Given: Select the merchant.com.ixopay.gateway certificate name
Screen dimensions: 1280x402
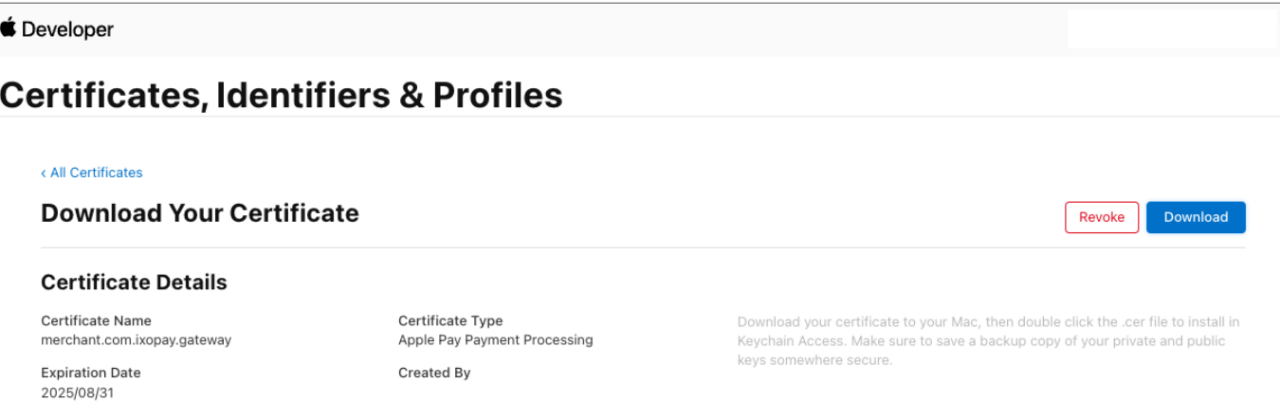Looking at the screenshot, I should pos(136,340).
